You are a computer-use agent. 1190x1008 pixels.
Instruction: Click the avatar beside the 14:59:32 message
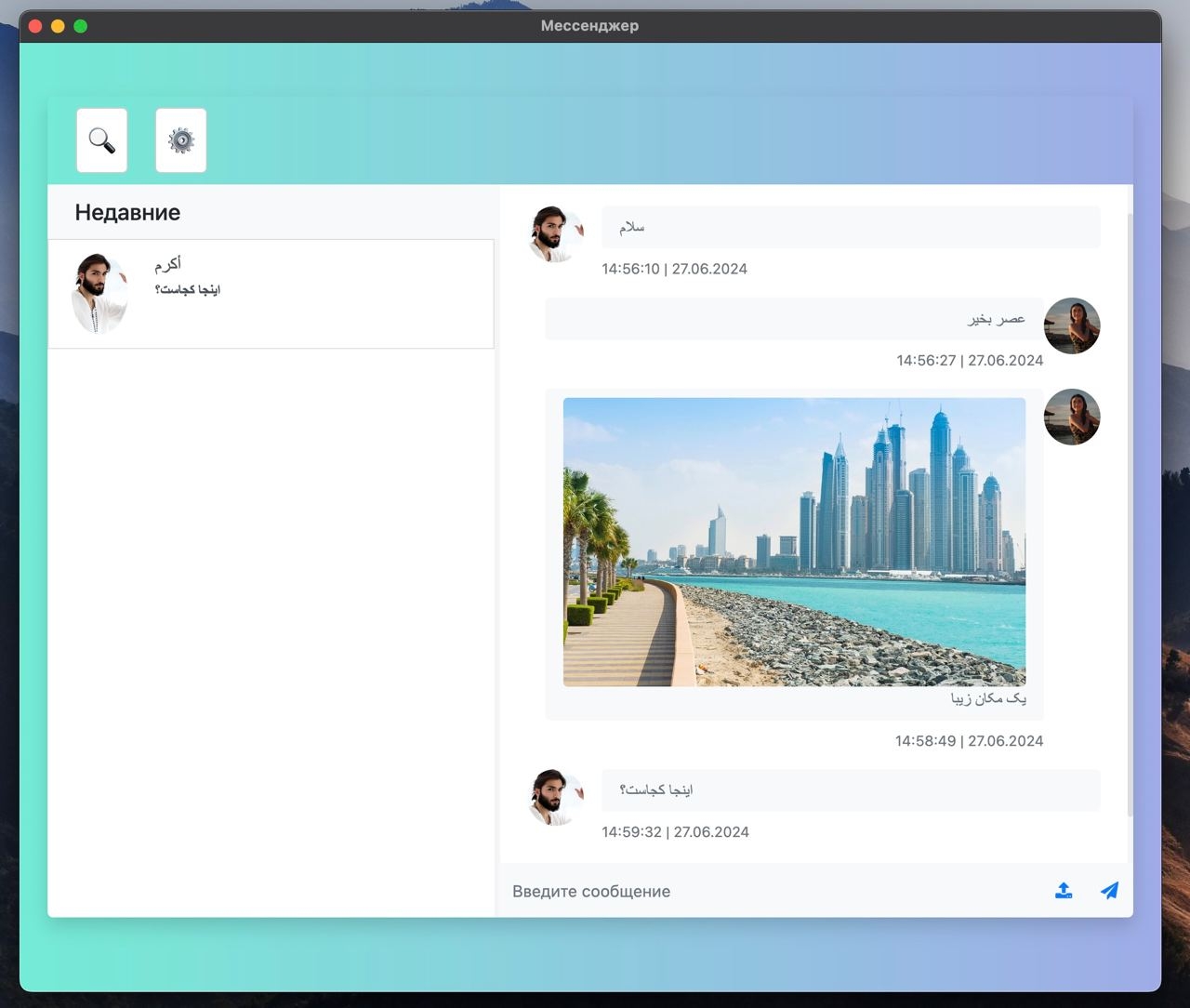point(555,797)
